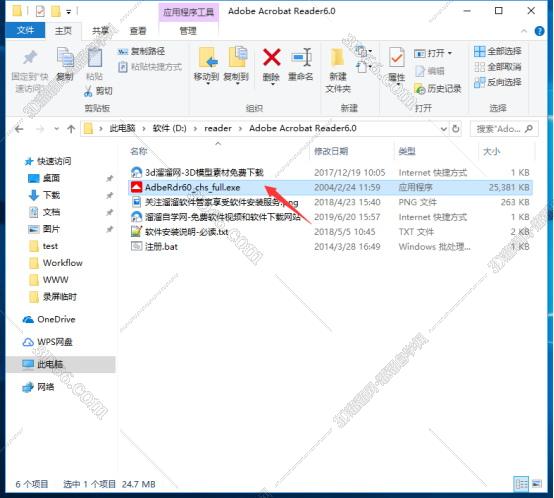
Task: Click the Properties (属性) icon
Action: pos(396,58)
